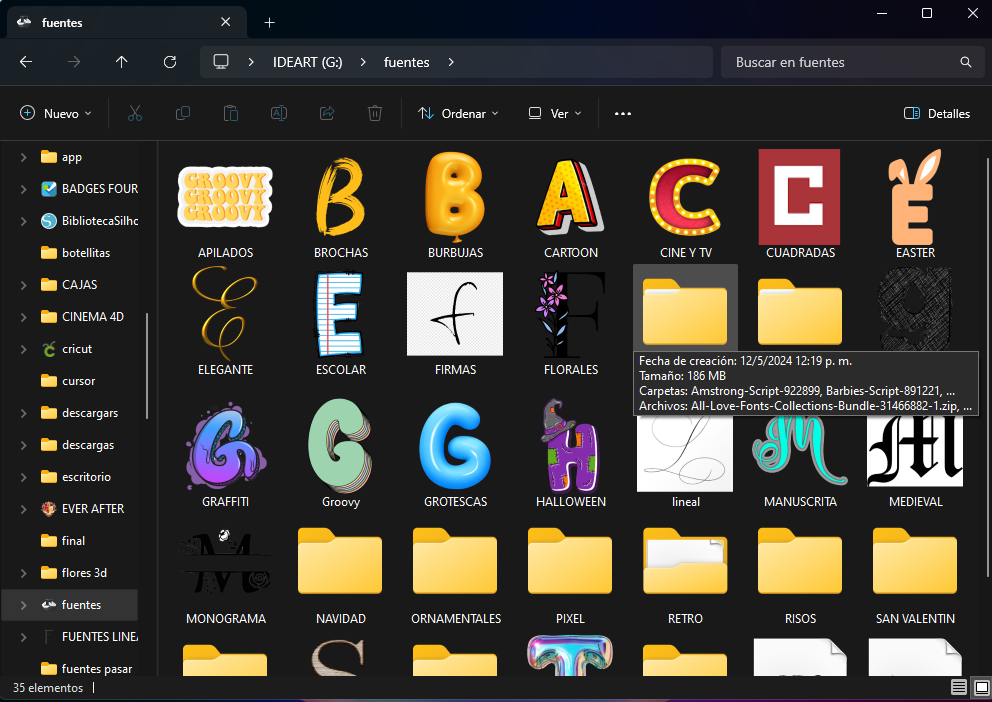
Task: Open the Nuevo dropdown menu
Action: (56, 114)
